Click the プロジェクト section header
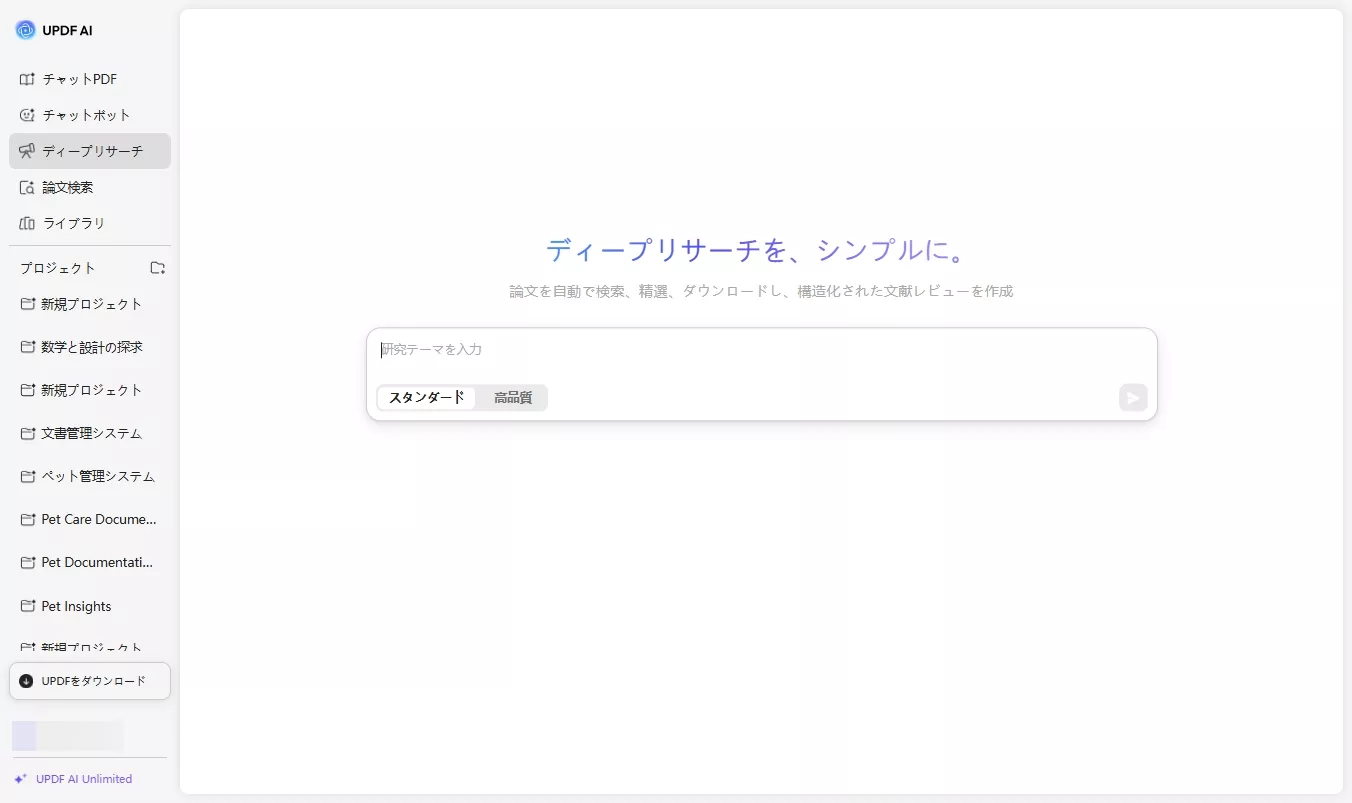 (58, 268)
